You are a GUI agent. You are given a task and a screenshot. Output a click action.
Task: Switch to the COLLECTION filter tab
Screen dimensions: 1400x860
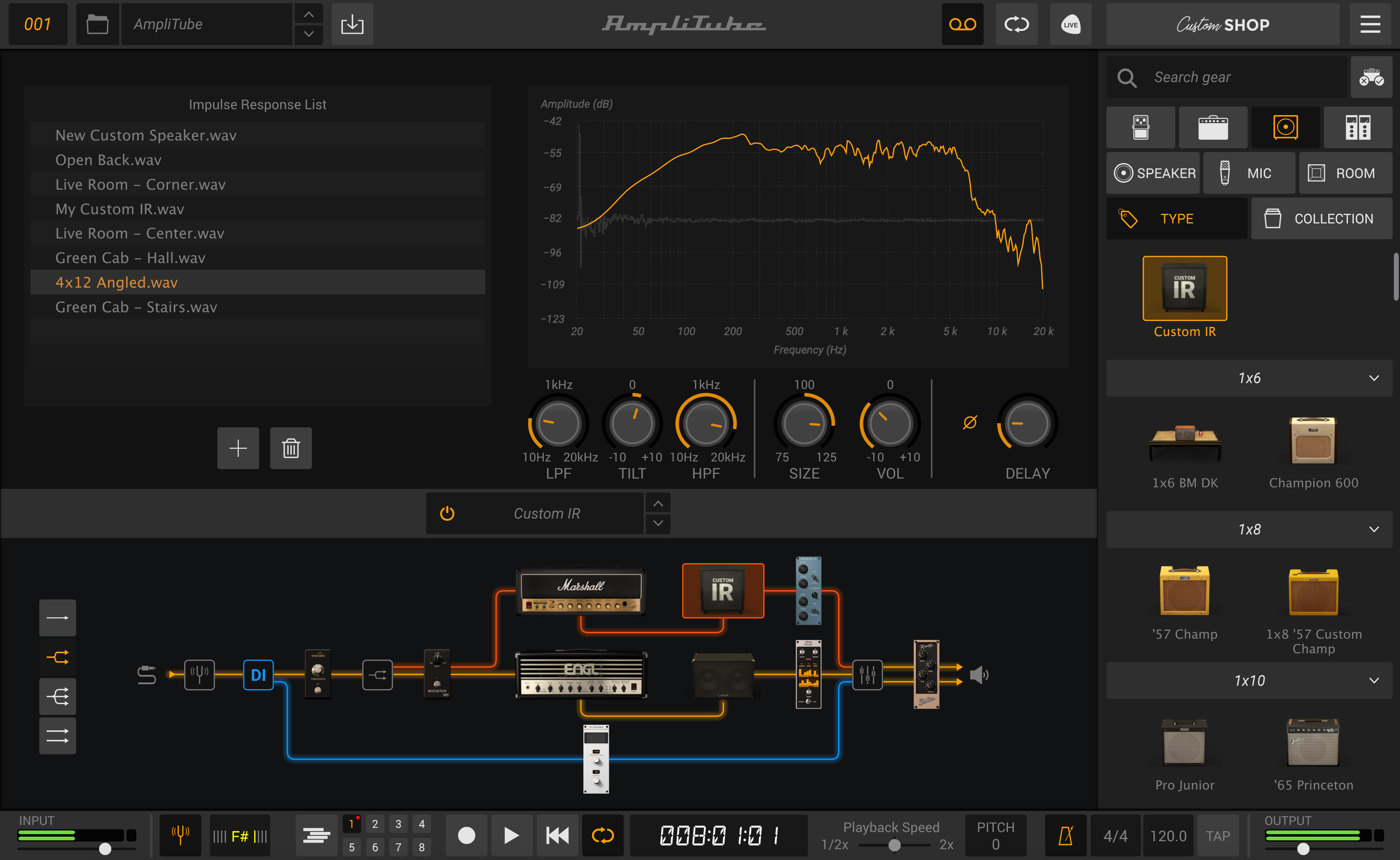(x=1321, y=218)
